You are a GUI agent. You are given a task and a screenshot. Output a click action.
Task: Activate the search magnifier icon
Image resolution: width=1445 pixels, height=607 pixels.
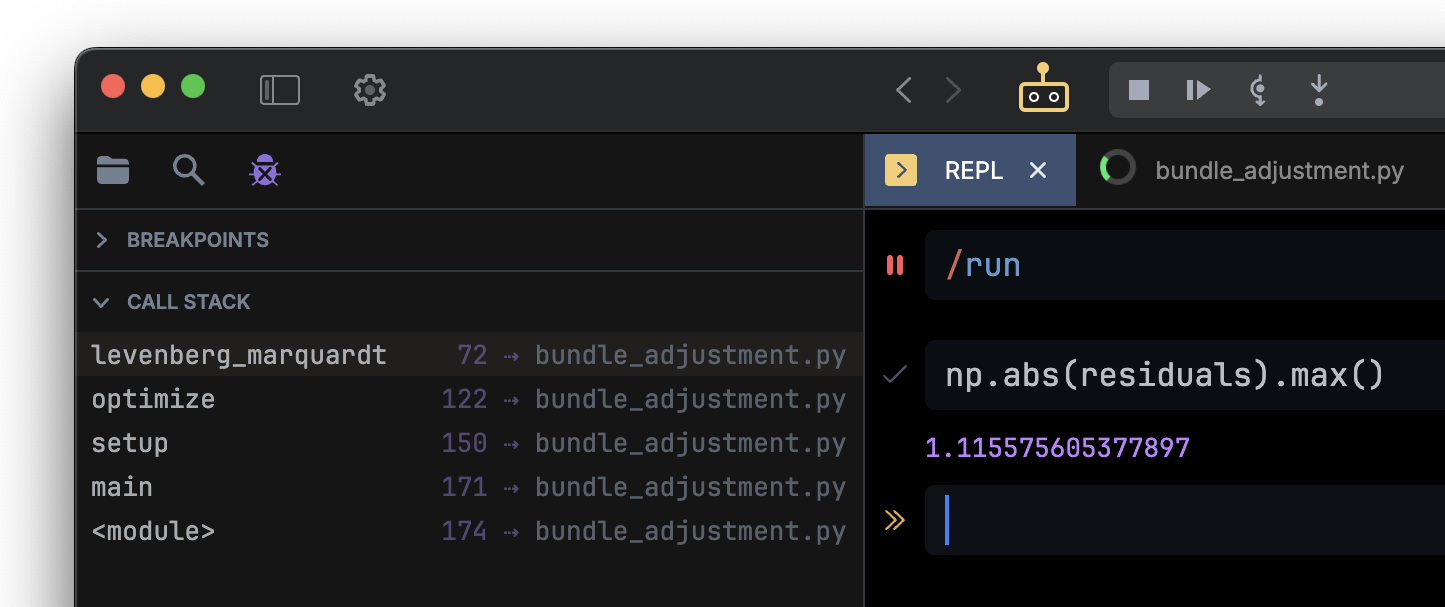click(188, 170)
